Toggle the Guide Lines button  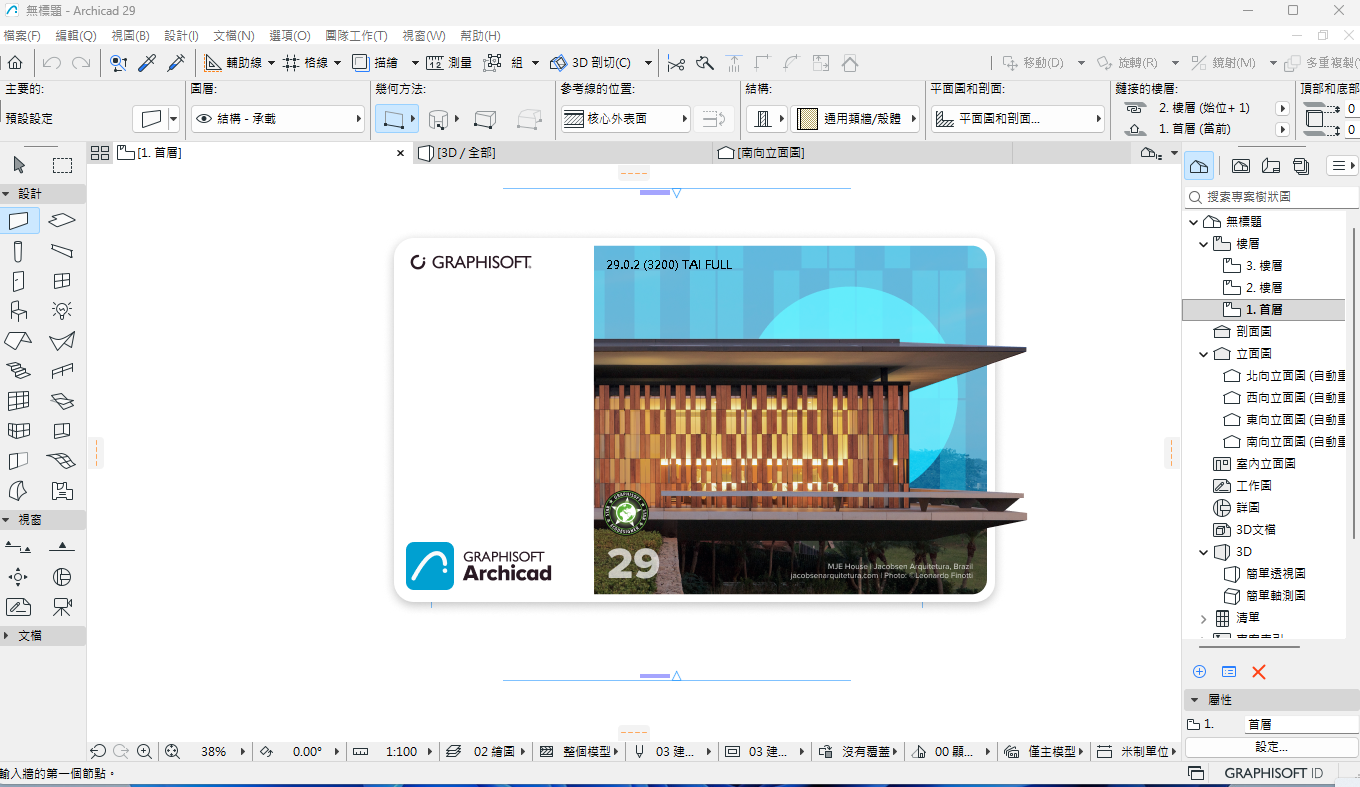(x=234, y=63)
